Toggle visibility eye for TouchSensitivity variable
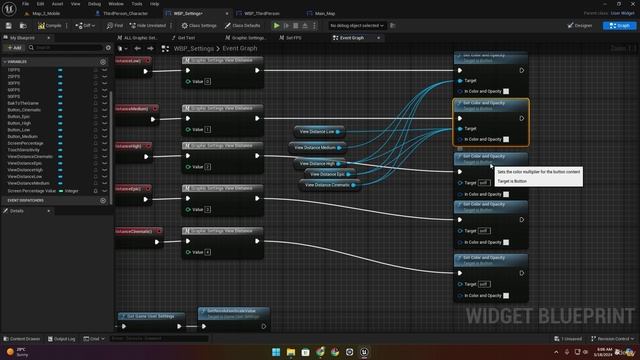Screen dimensions: 640x360 click(105, 150)
